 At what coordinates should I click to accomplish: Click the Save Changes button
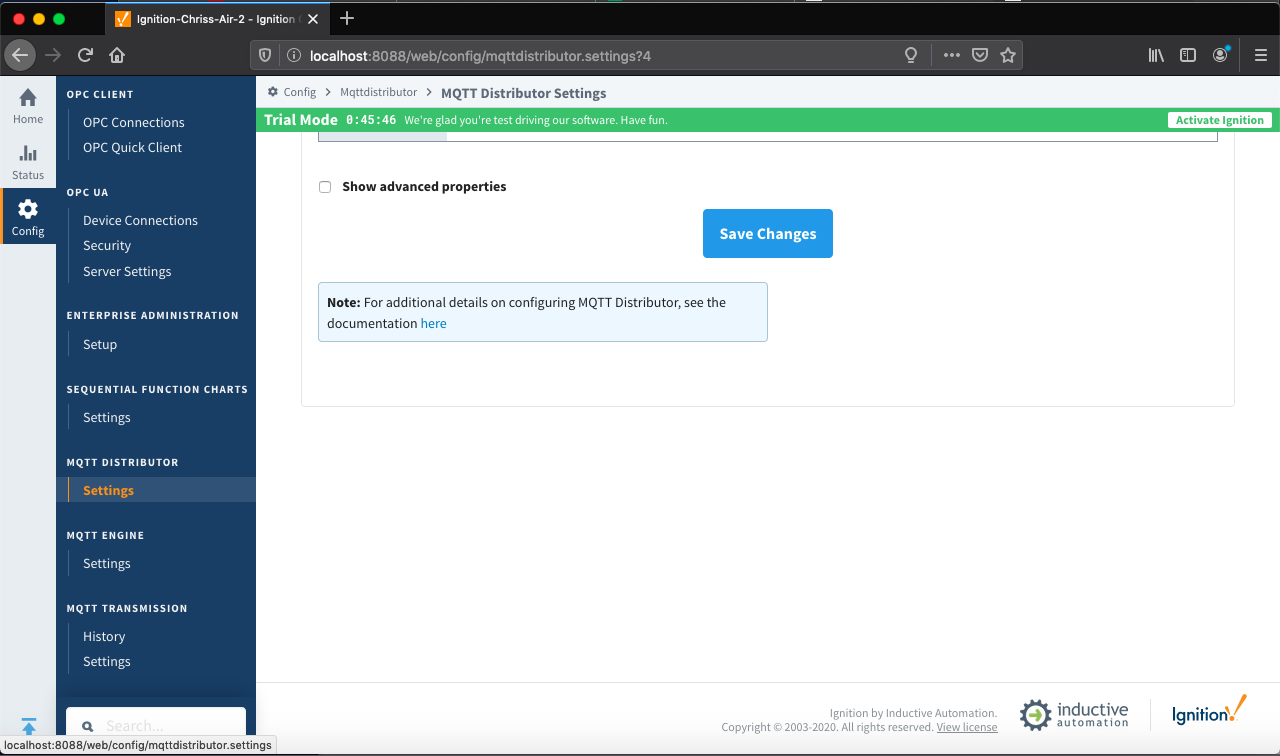768,233
